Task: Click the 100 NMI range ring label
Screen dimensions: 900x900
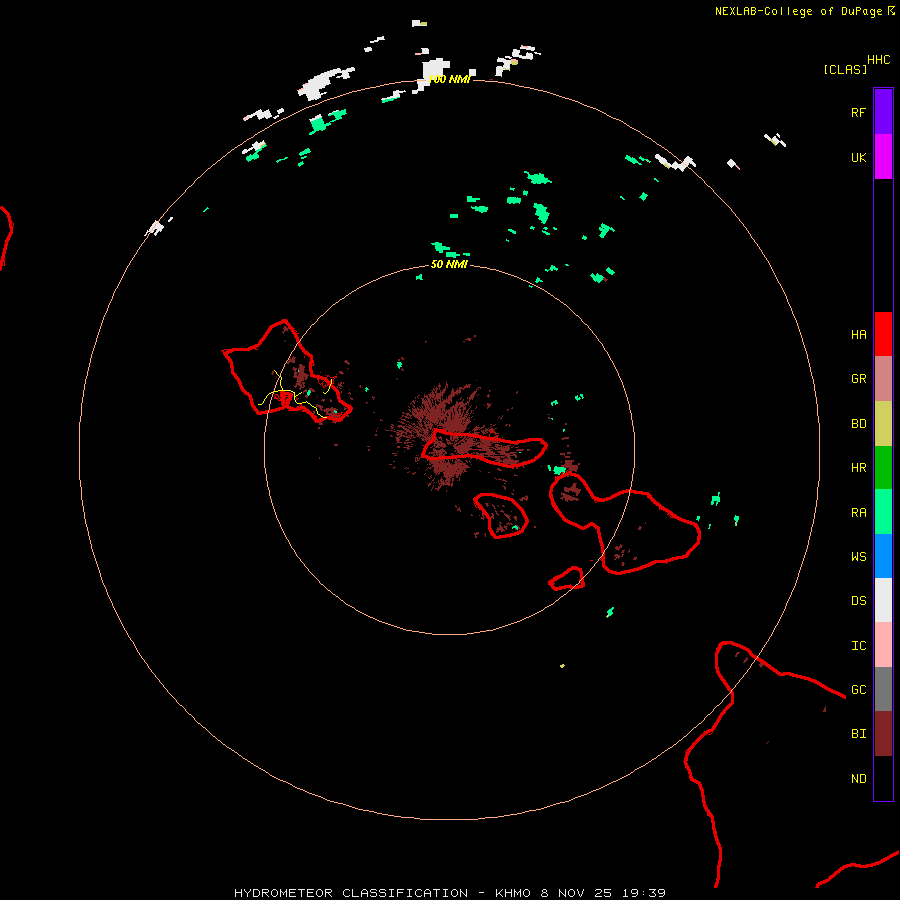Action: 449,79
